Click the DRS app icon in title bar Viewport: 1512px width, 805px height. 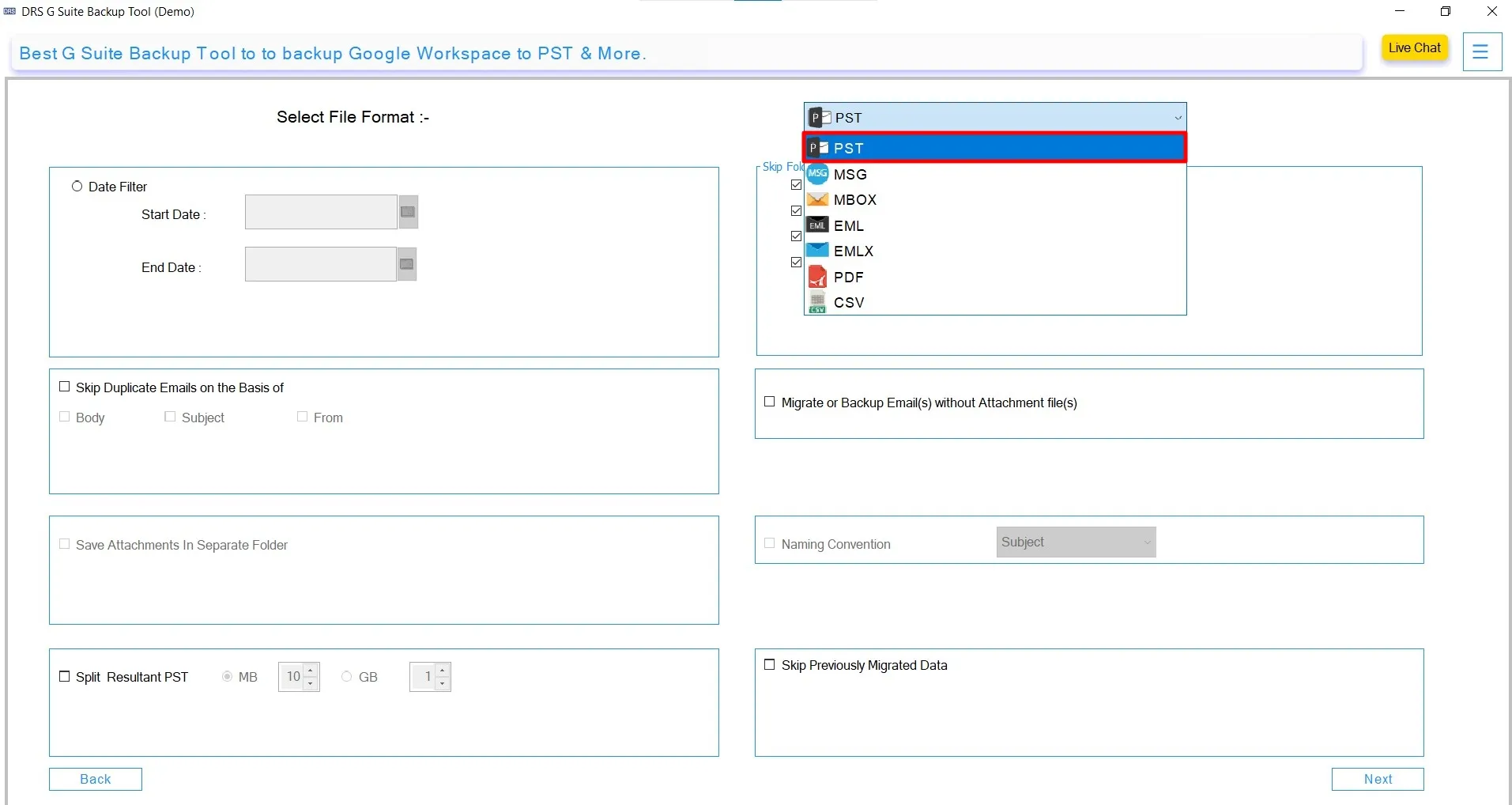[9, 11]
